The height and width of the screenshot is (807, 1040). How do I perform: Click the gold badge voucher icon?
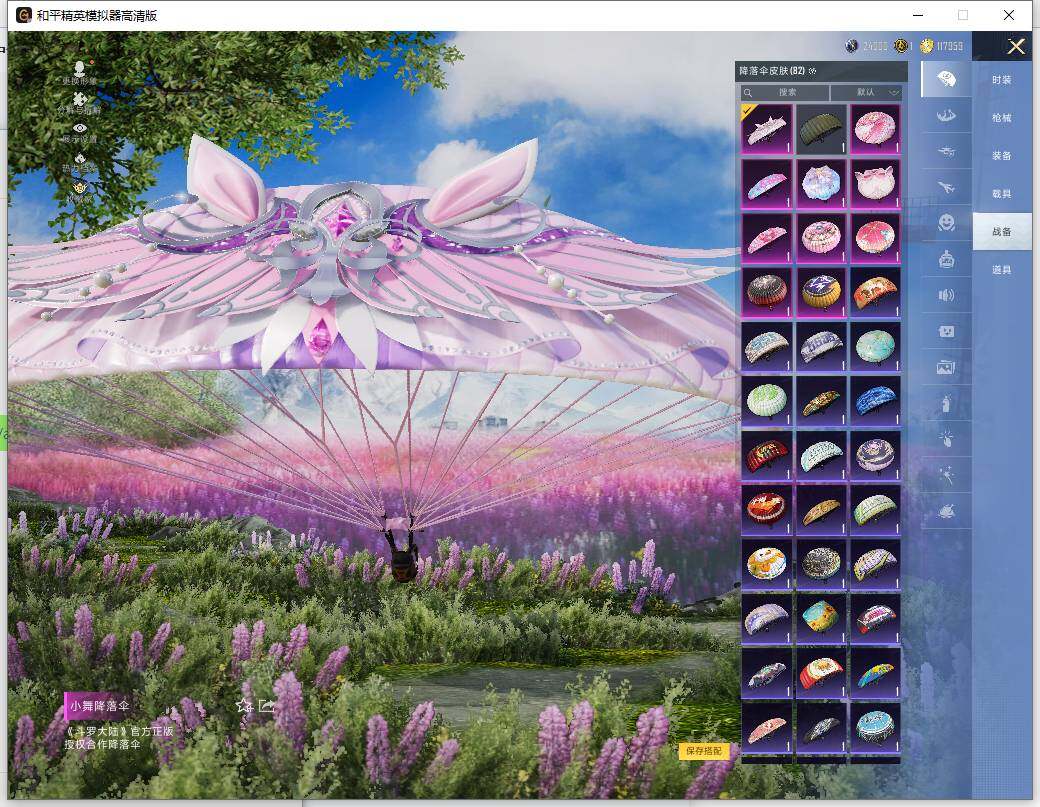pos(900,46)
